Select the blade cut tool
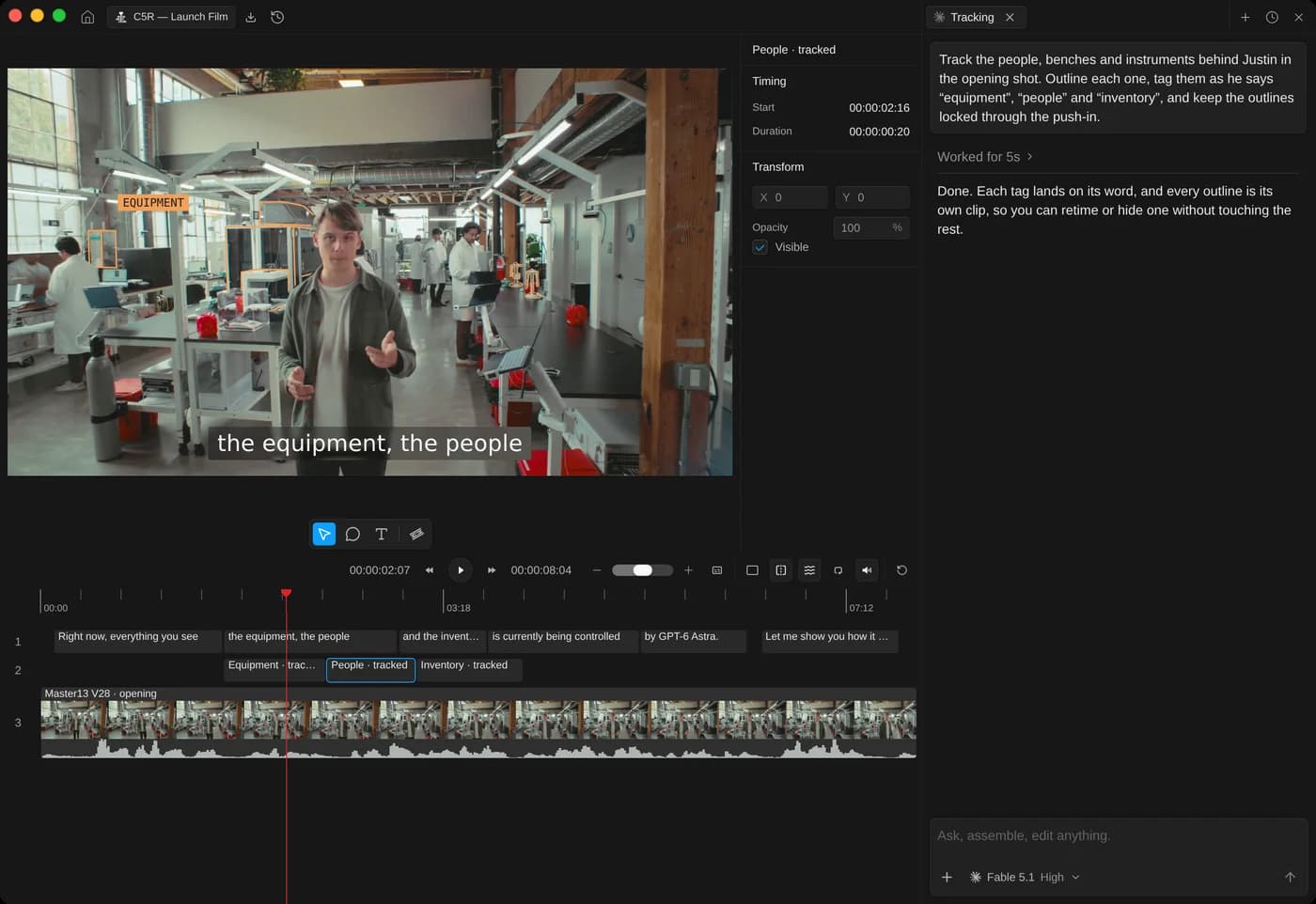 click(416, 534)
